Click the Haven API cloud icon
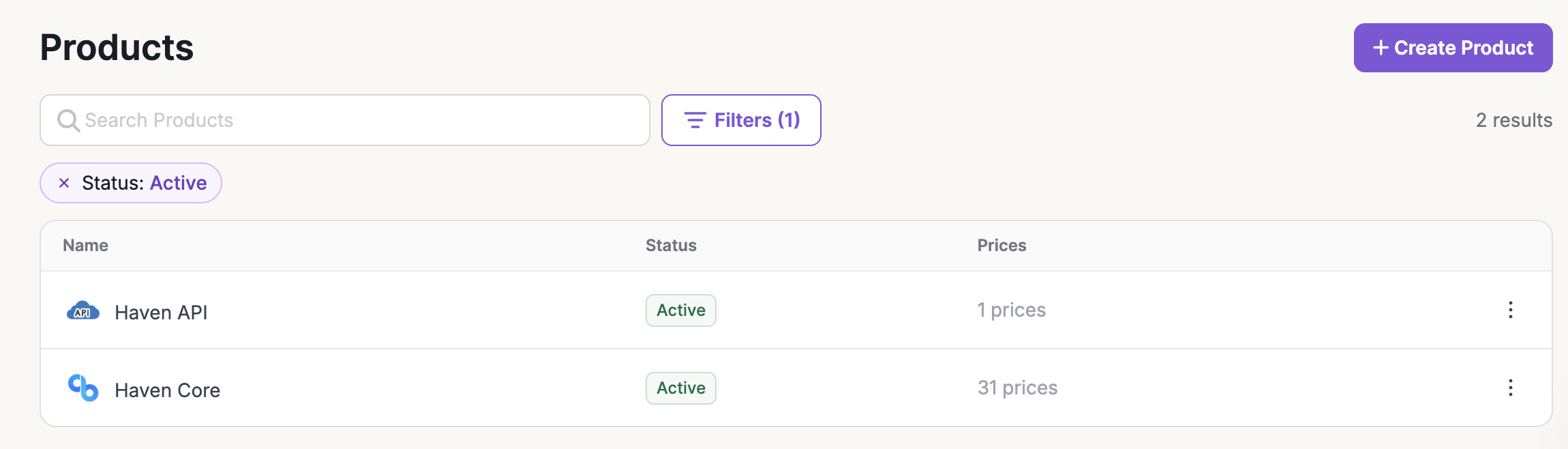This screenshot has height=449, width=1568. pos(83,311)
